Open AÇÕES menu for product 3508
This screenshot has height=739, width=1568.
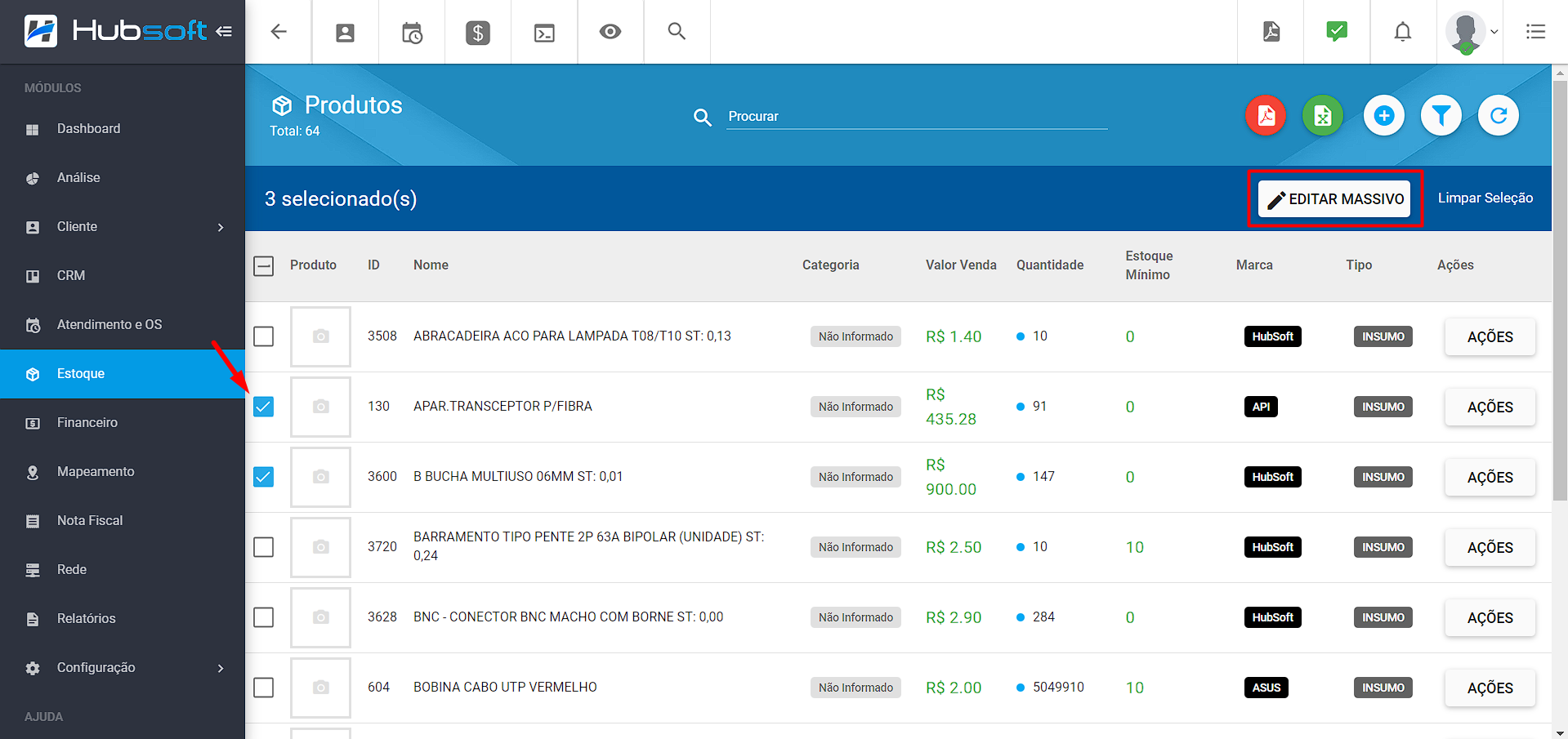tap(1490, 337)
